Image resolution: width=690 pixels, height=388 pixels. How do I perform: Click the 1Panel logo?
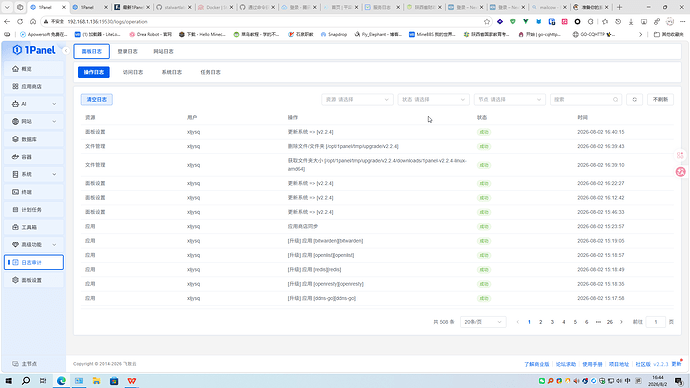(x=34, y=50)
